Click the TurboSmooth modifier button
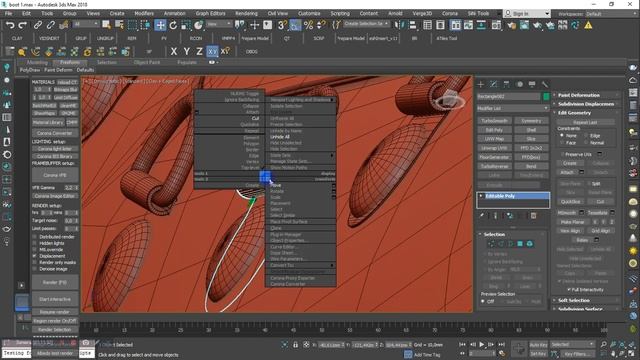Viewport: 640px width, 360px height. pyautogui.click(x=494, y=121)
